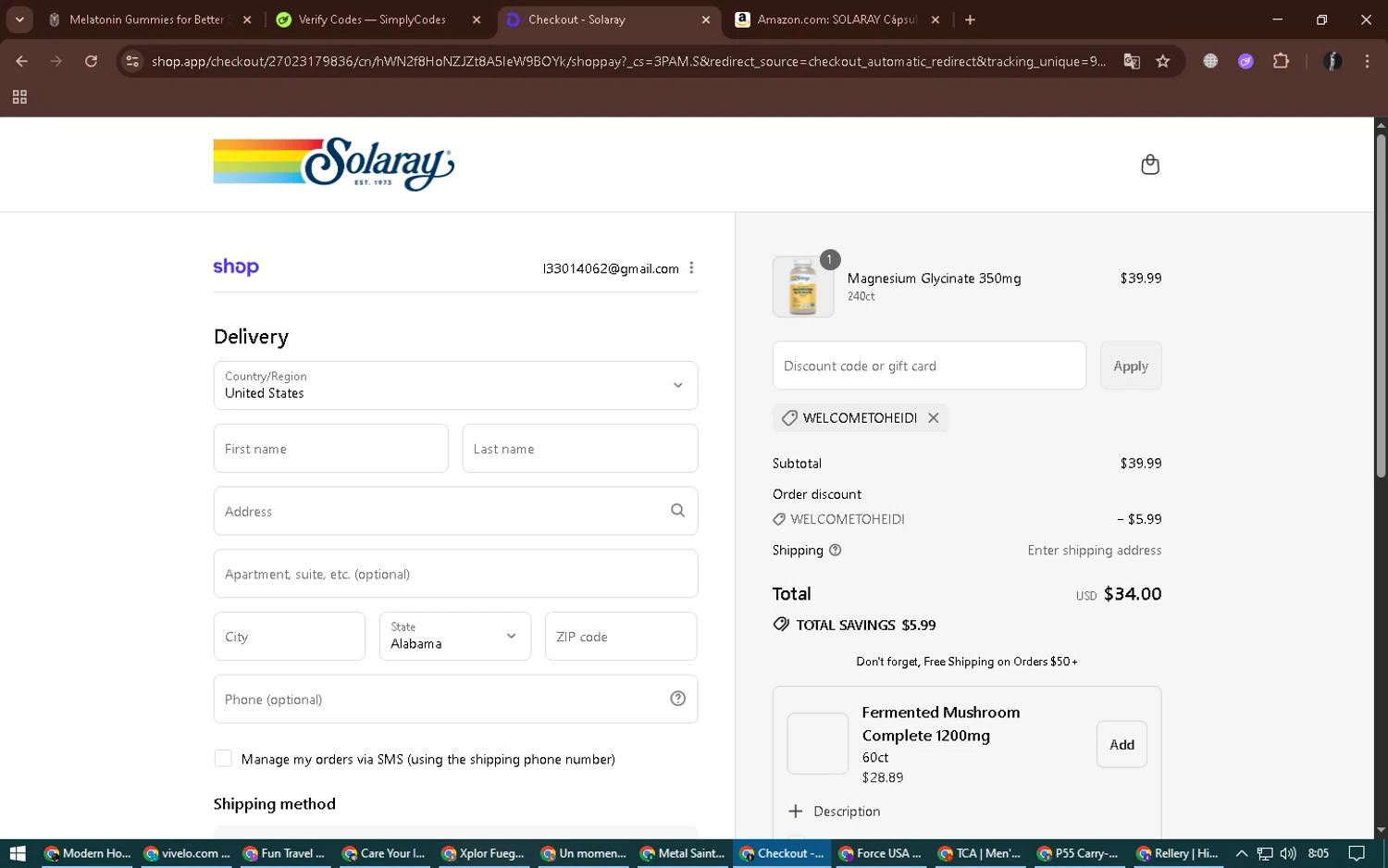The image size is (1388, 868).
Task: Open Force USA taskbar window
Action: [881, 853]
